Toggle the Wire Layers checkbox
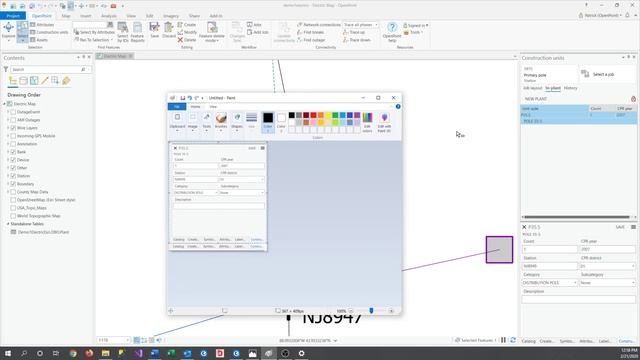Image resolution: width=640 pixels, height=360 pixels. (13, 128)
